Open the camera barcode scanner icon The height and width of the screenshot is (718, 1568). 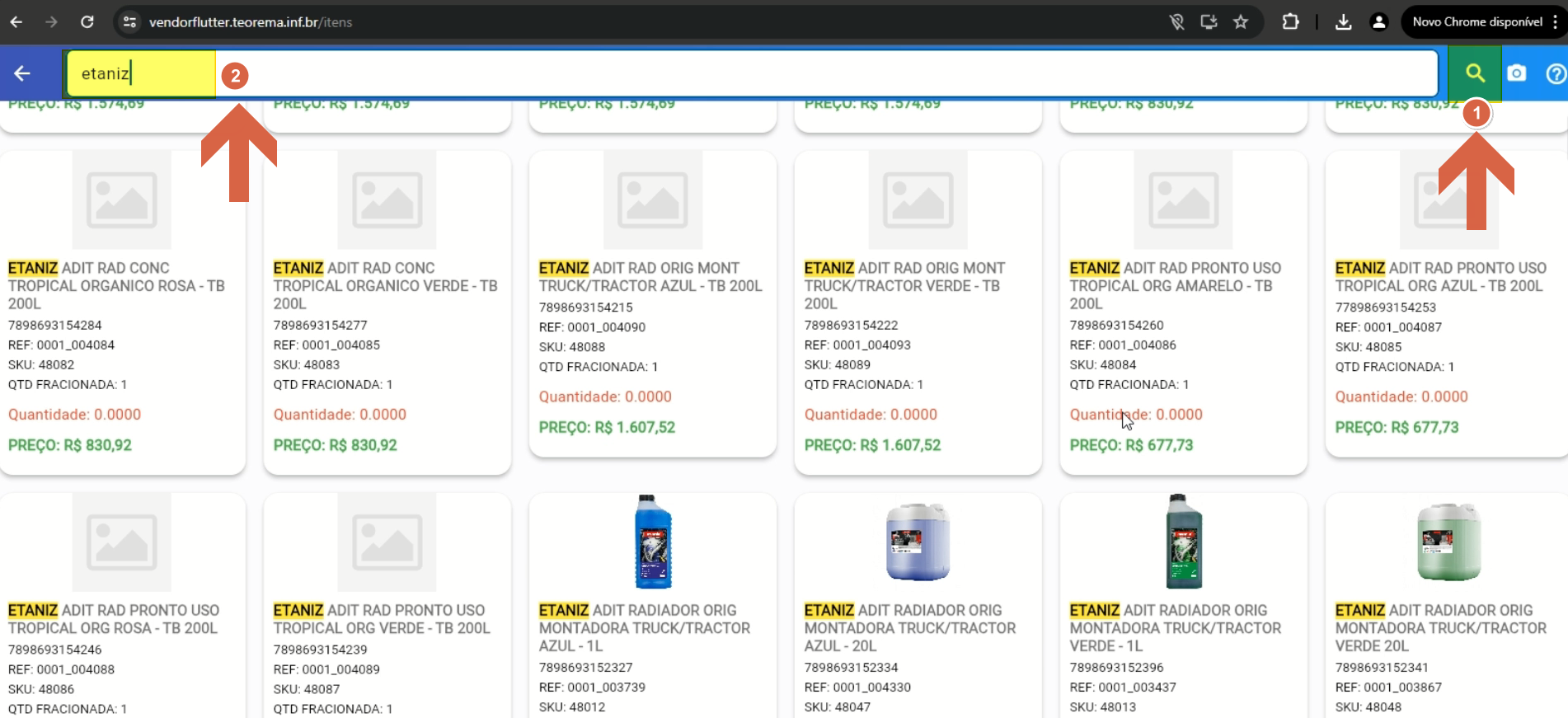(1517, 73)
